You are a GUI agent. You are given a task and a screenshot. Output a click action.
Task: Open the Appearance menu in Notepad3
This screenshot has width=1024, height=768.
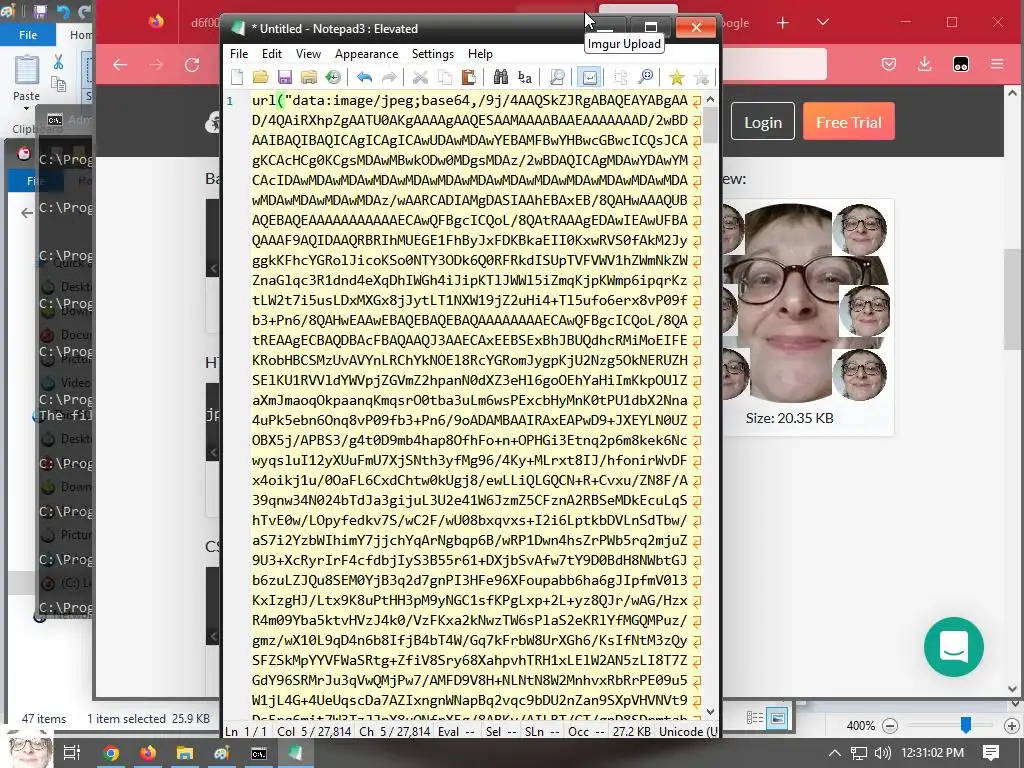366,54
